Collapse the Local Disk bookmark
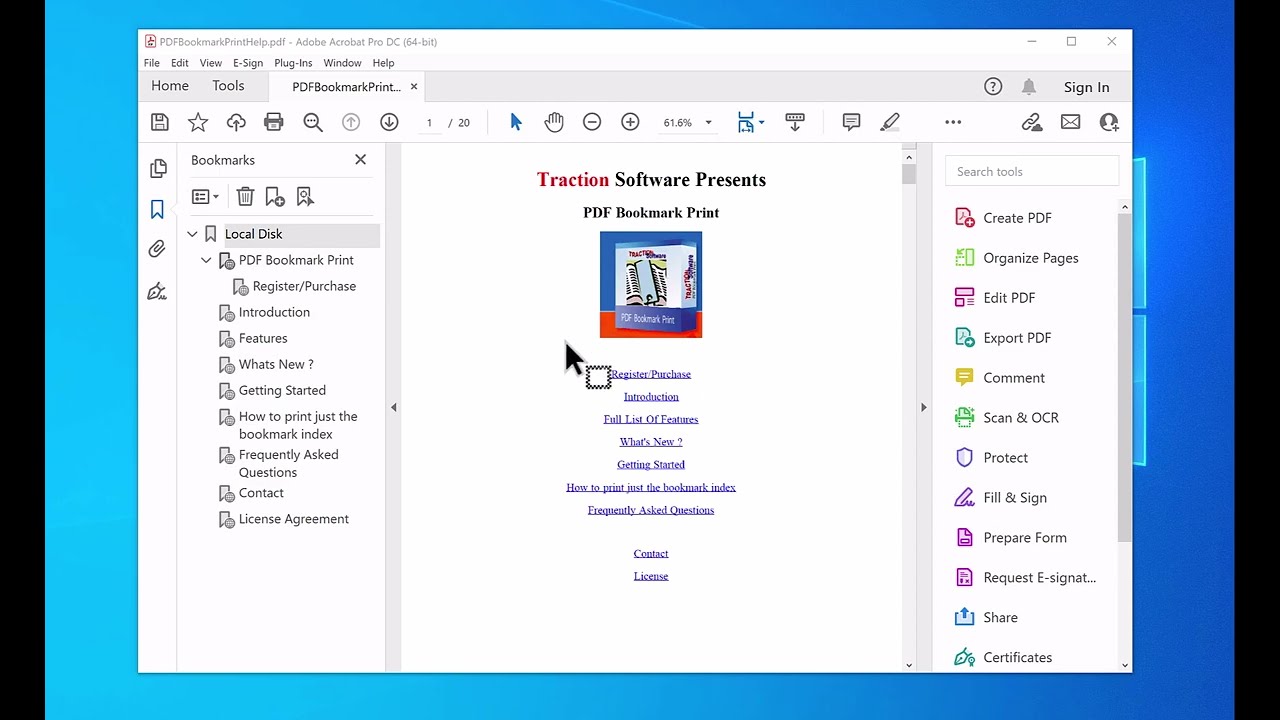The width and height of the screenshot is (1280, 720). [192, 234]
